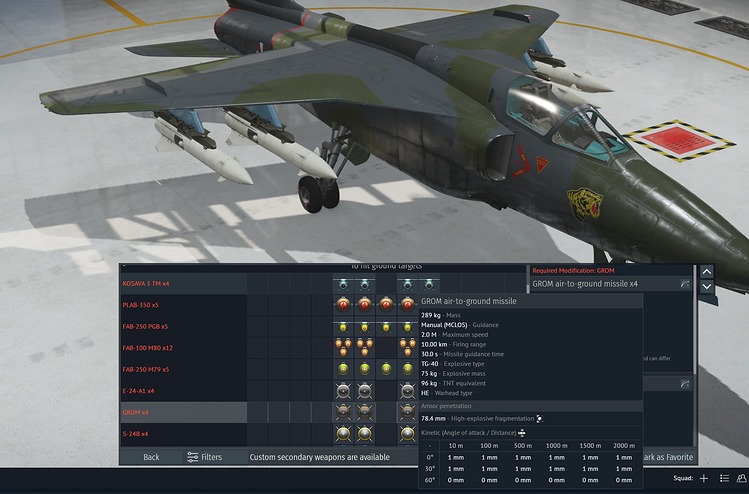
Task: Select the KOSAVA 3 TM x4 preset row
Action: 183,284
